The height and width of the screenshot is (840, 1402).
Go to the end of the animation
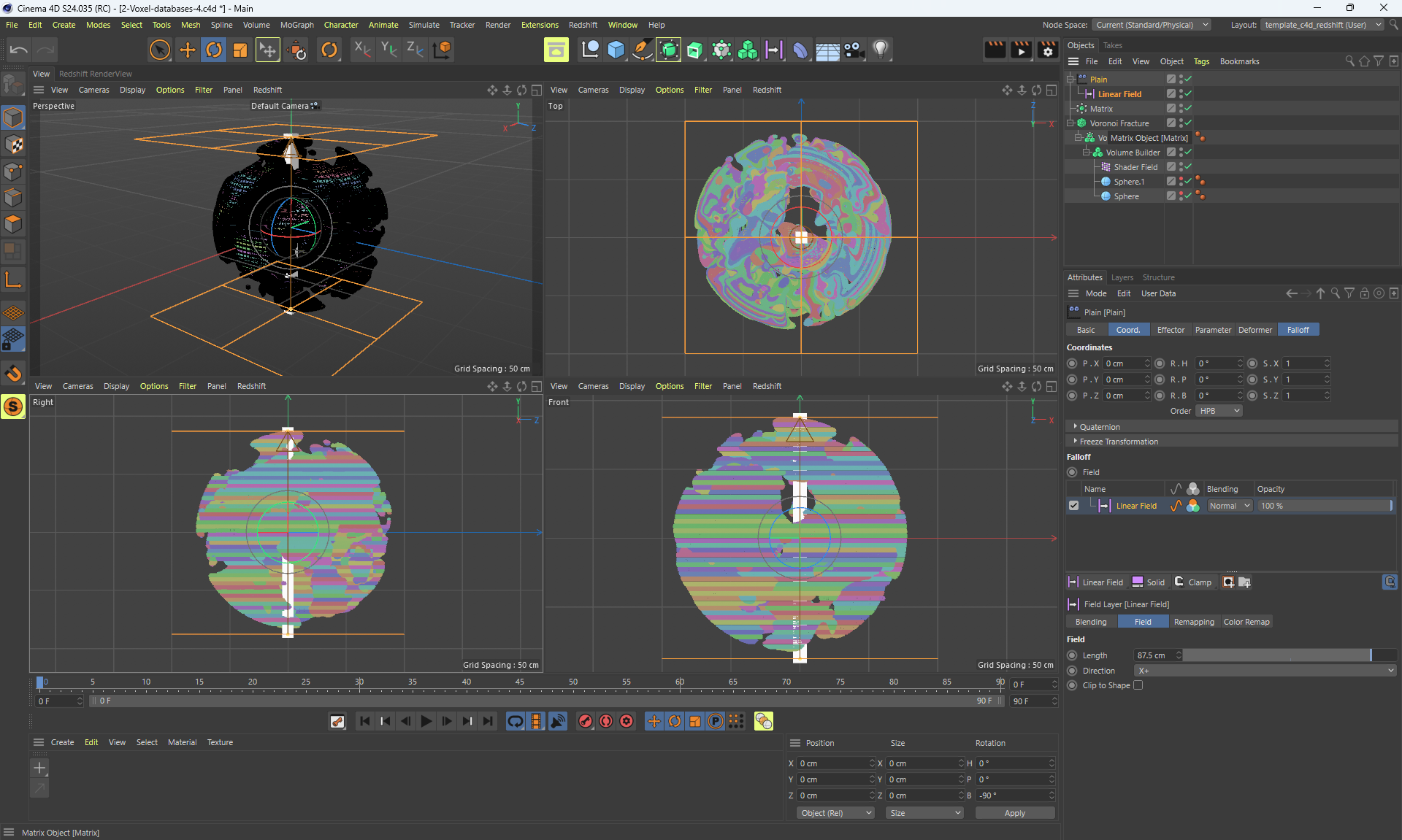[488, 721]
